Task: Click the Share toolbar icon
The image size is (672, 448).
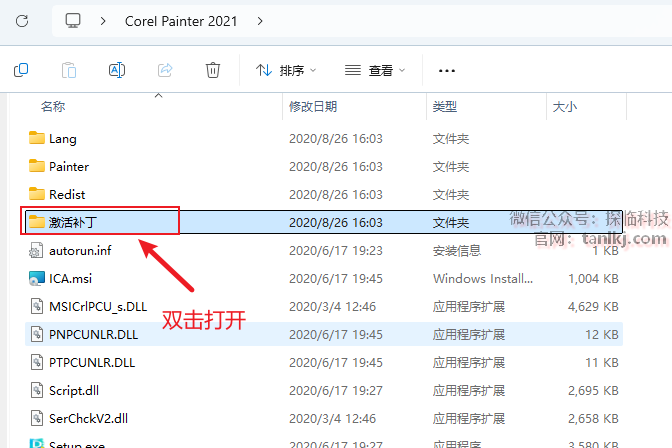Action: coord(165,70)
